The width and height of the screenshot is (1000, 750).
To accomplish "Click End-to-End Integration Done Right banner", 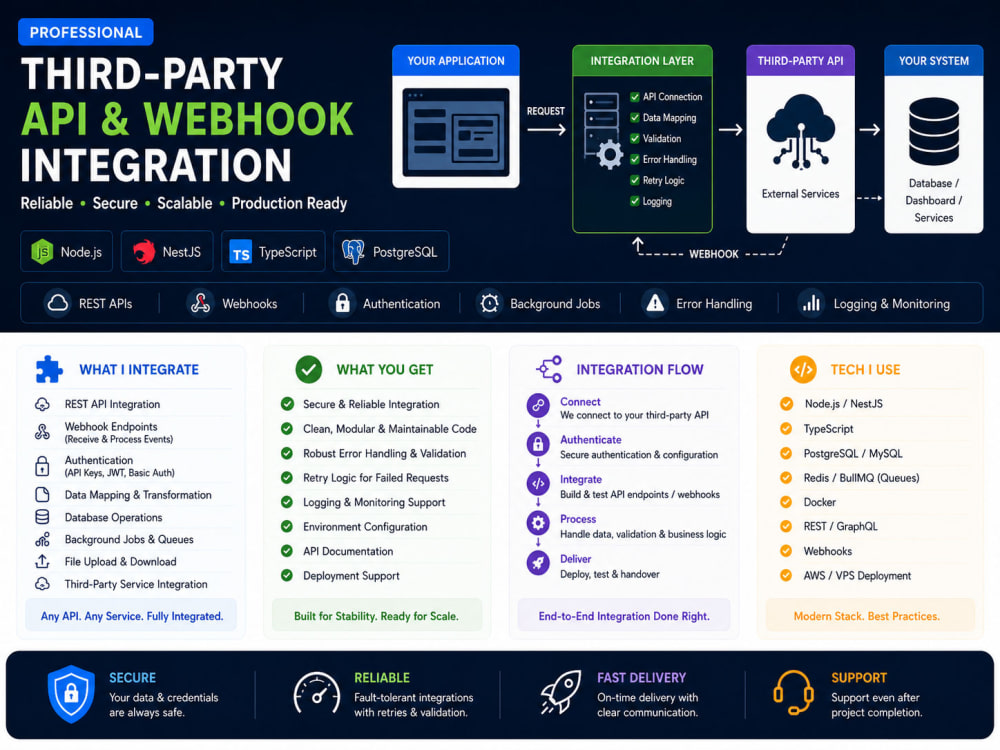I will pos(624,615).
